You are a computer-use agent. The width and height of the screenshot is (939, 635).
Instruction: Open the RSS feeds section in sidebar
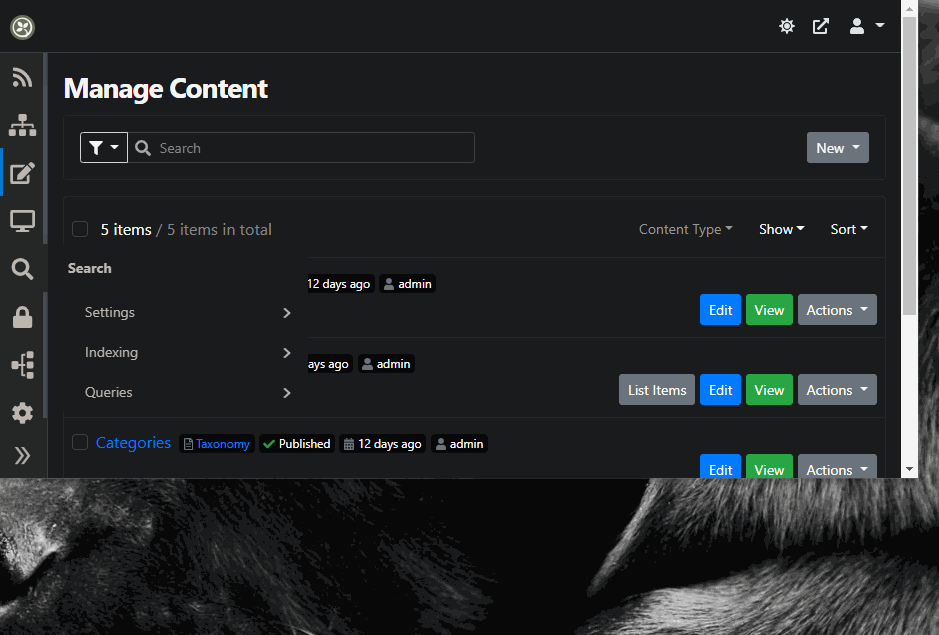(x=22, y=77)
